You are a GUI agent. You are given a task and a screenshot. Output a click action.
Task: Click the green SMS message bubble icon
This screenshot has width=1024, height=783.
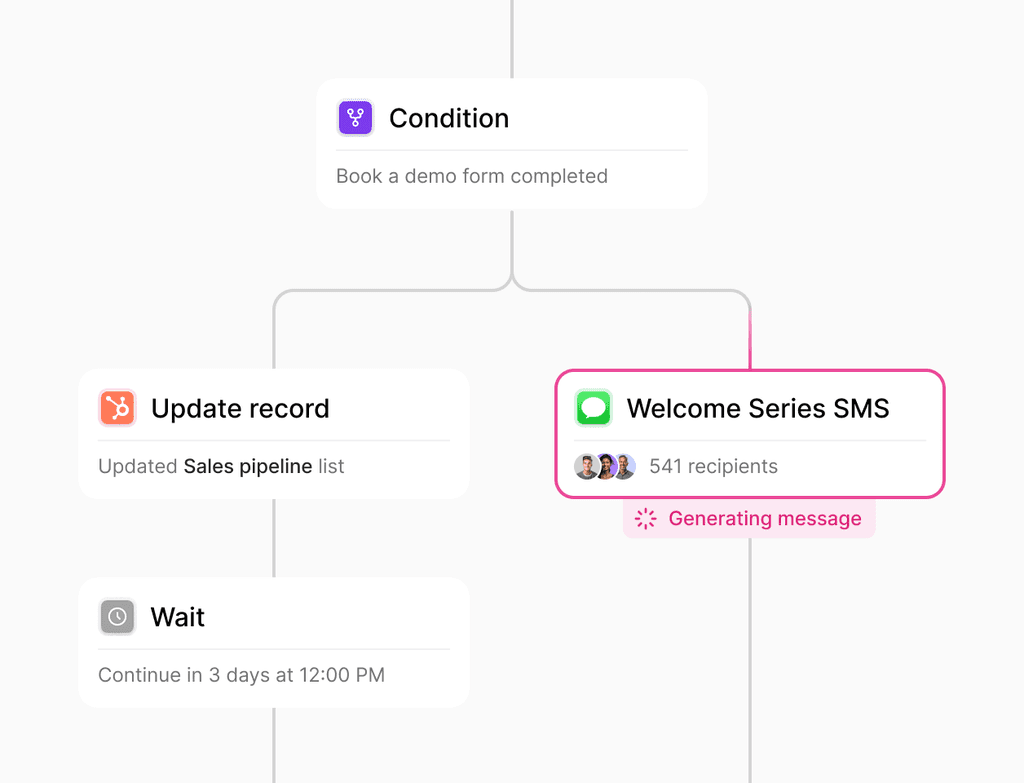(593, 408)
